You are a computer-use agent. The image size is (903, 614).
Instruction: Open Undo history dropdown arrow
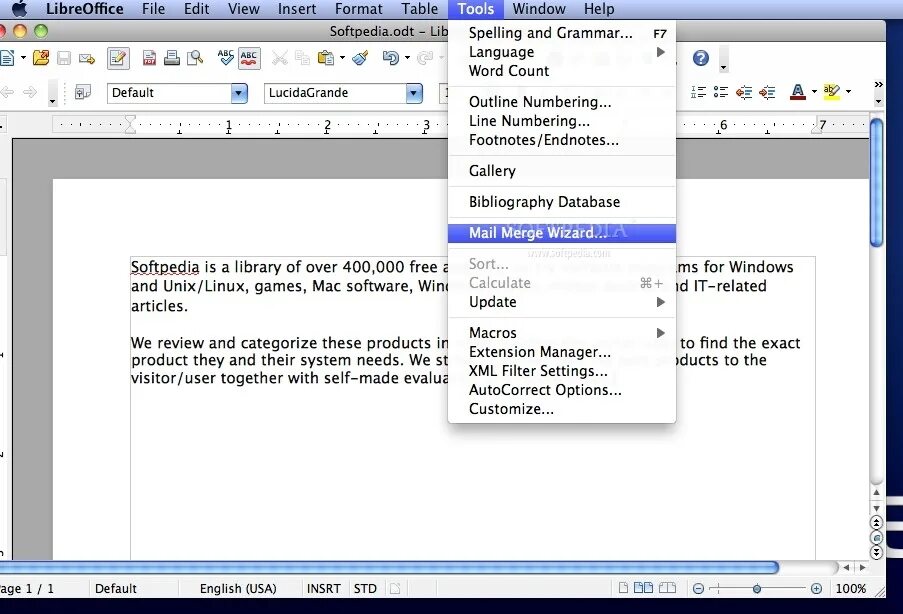pyautogui.click(x=407, y=58)
